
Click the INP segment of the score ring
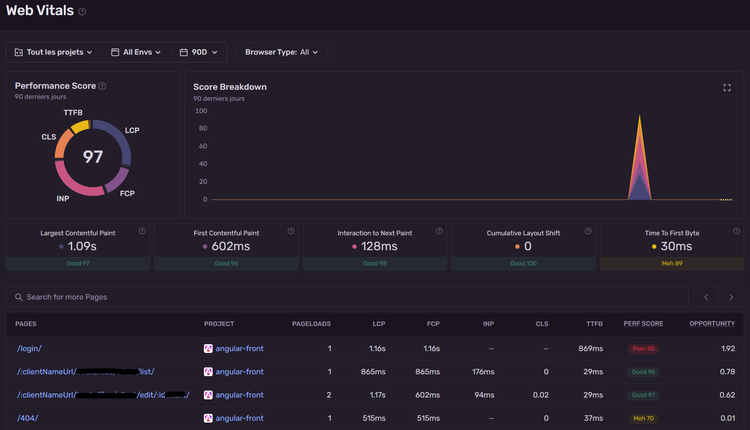72,184
